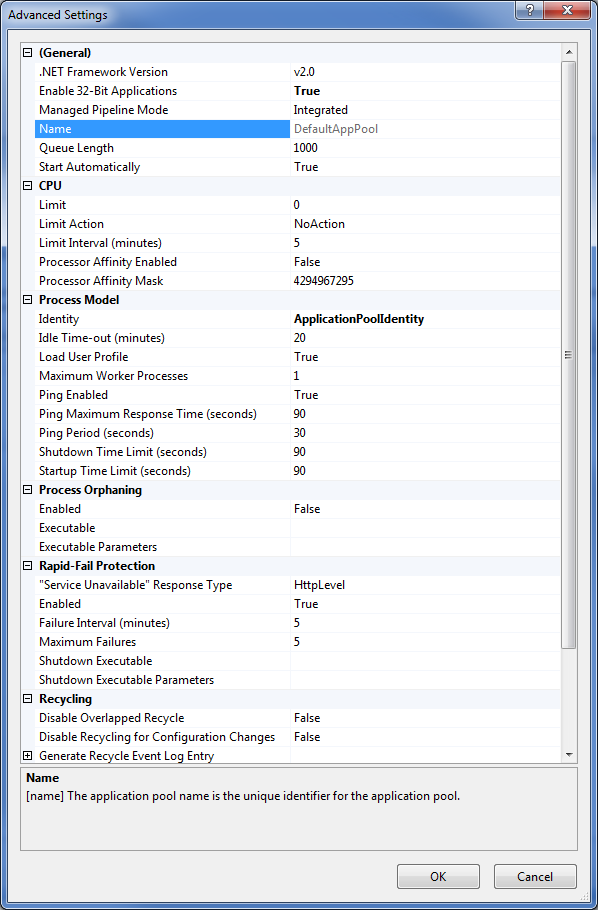Viewport: 598px width, 910px height.
Task: Select the CPU Limit property
Action: pos(163,205)
